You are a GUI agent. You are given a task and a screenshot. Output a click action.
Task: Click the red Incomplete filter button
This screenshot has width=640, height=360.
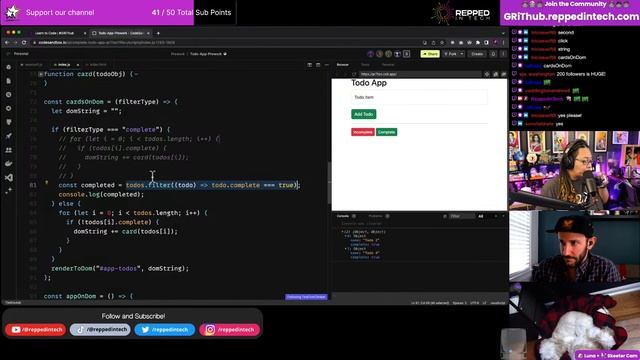(x=363, y=132)
